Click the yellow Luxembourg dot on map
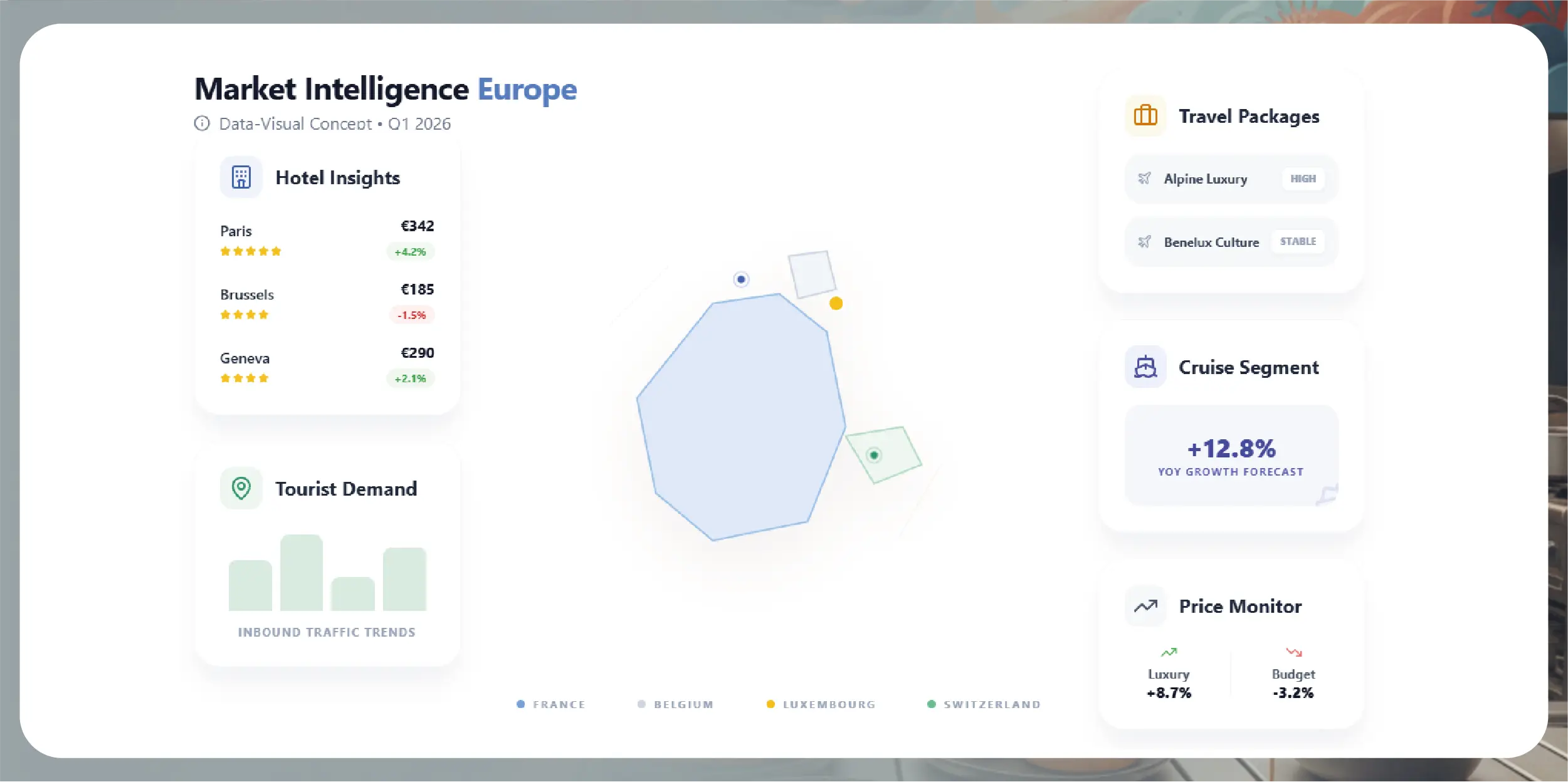The height and width of the screenshot is (782, 1568). [836, 303]
